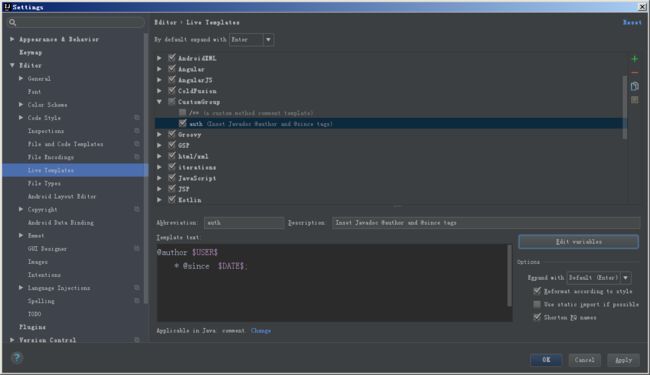Click project-level icon beside Version Control
The height and width of the screenshot is (375, 650).
[137, 340]
